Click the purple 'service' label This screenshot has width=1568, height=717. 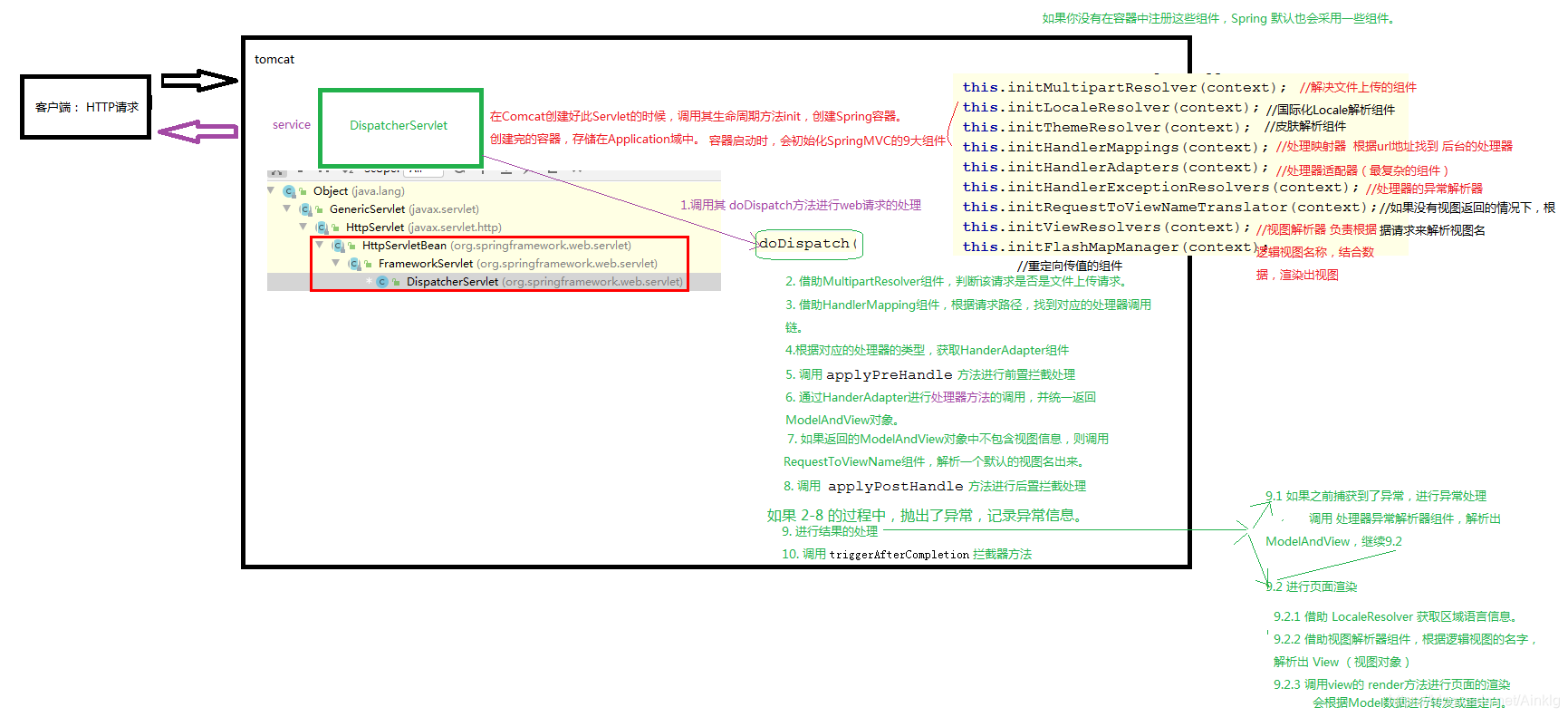point(292,125)
